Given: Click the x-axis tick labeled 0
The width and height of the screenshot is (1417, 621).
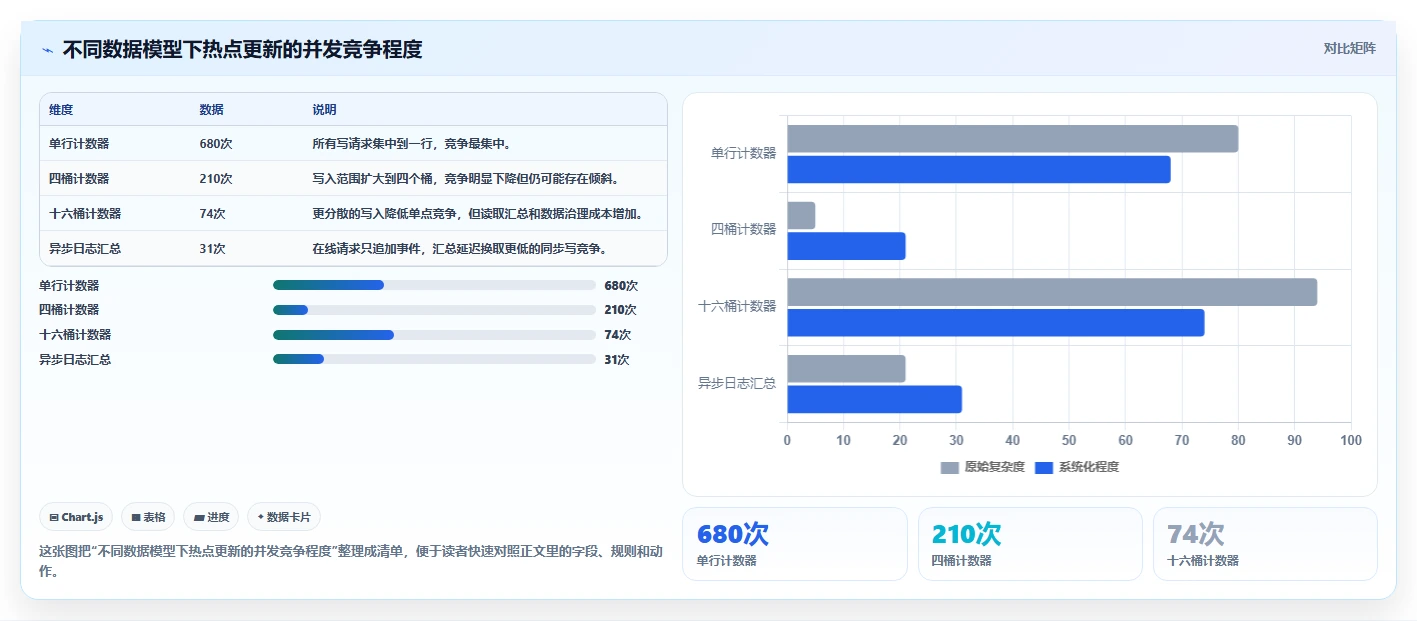Looking at the screenshot, I should click(787, 440).
